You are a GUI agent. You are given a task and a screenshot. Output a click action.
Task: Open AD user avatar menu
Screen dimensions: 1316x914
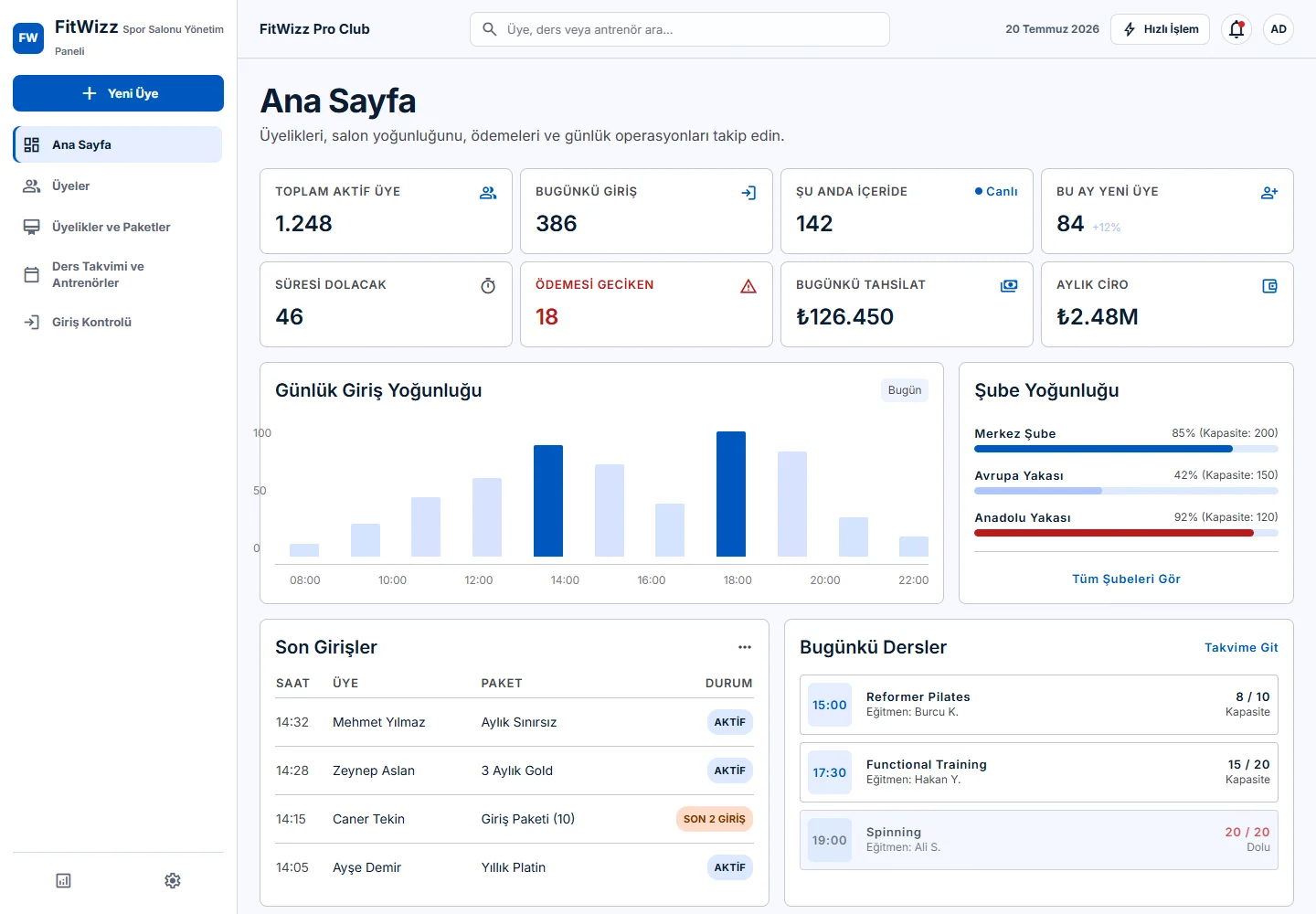pos(1279,29)
